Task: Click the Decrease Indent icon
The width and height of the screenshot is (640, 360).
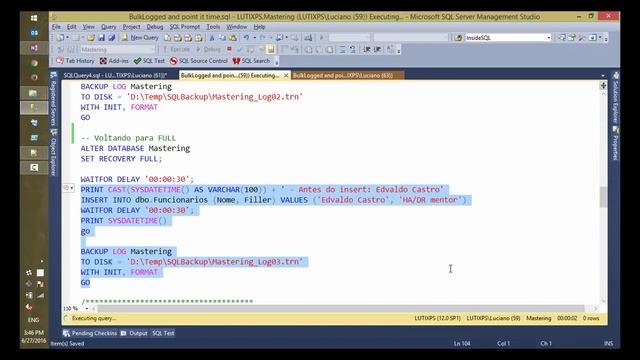Action: click(367, 49)
